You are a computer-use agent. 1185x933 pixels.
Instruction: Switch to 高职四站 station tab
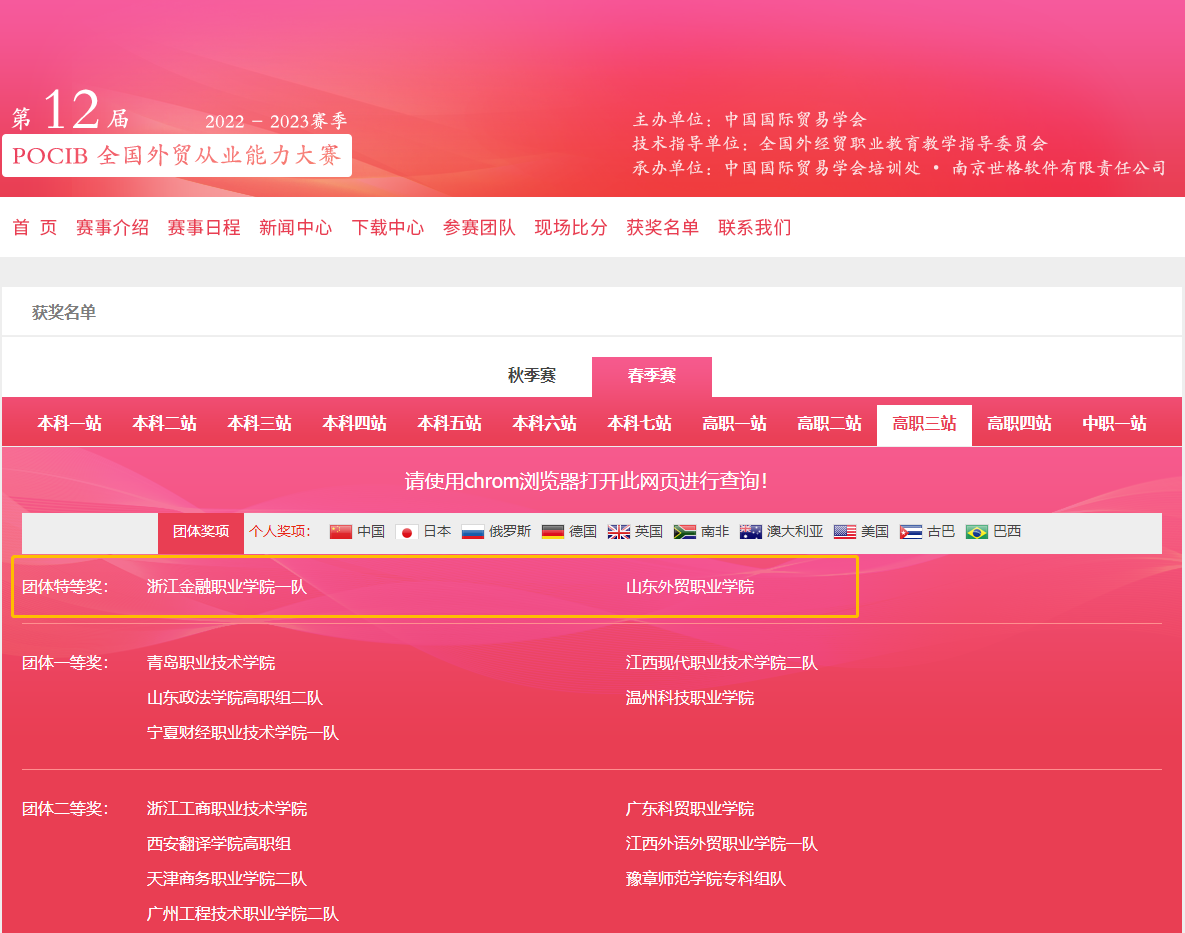1019,424
